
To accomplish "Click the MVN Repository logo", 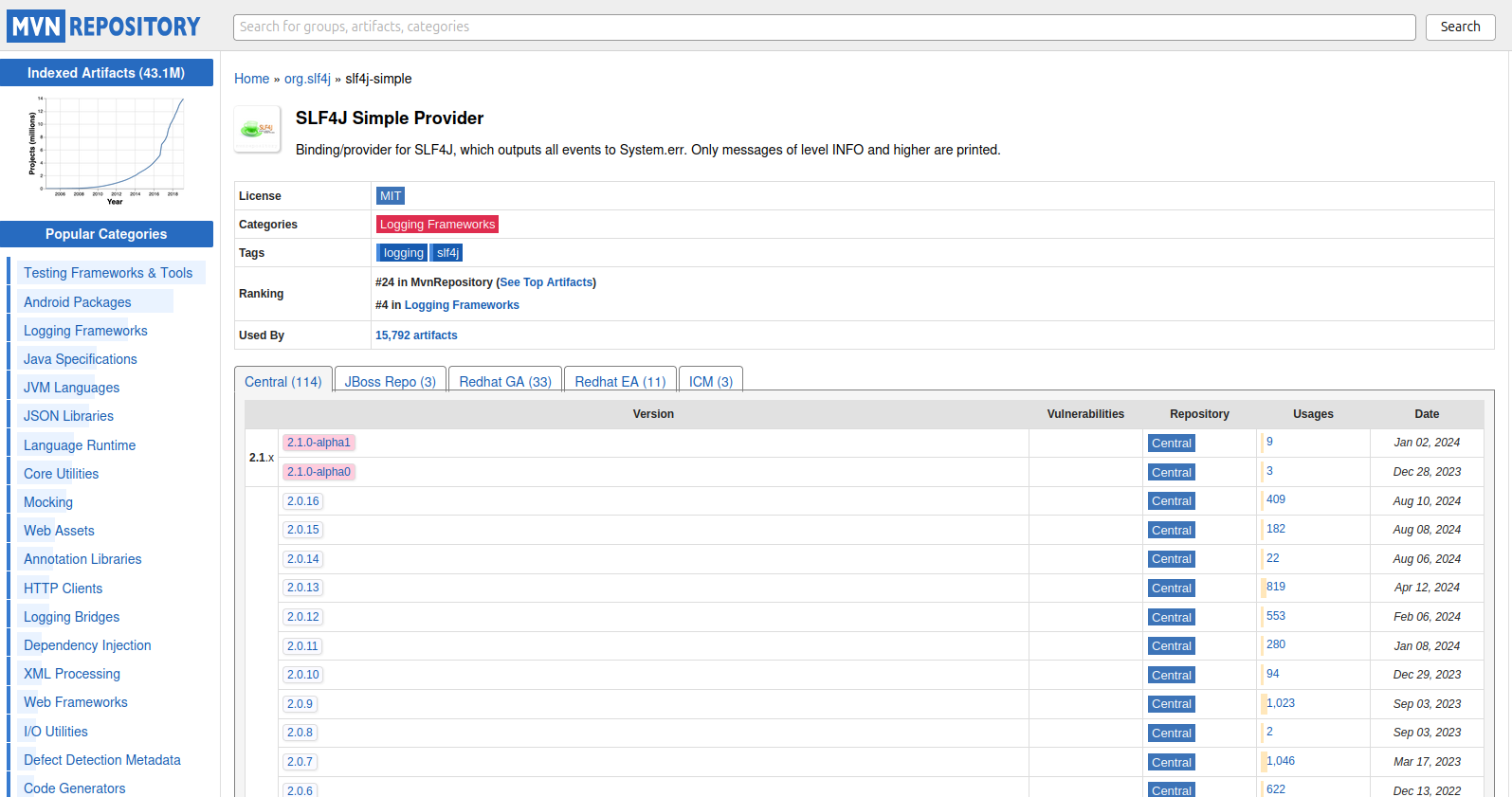I will (x=104, y=27).
